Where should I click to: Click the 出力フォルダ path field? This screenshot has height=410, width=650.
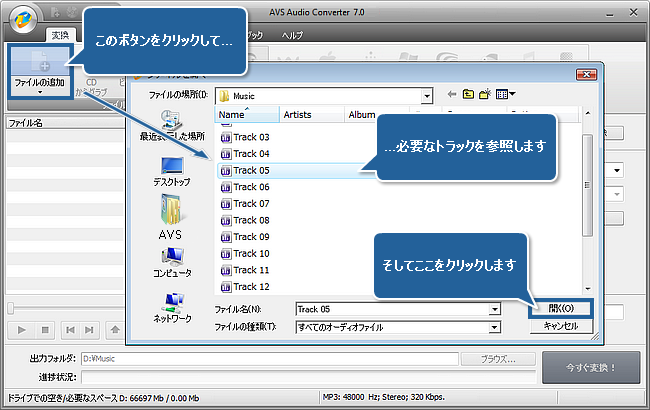(x=270, y=359)
